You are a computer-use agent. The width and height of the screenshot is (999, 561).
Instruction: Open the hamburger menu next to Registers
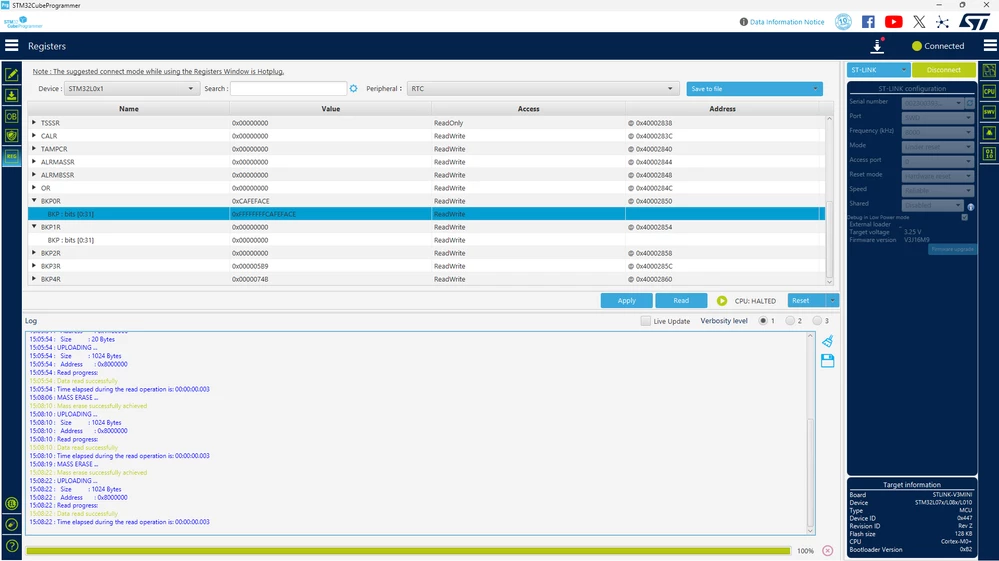tap(11, 46)
